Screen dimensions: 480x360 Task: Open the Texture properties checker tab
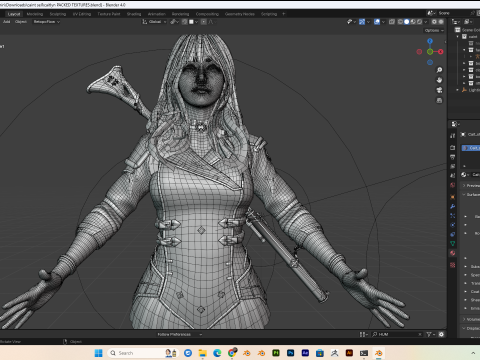452,265
